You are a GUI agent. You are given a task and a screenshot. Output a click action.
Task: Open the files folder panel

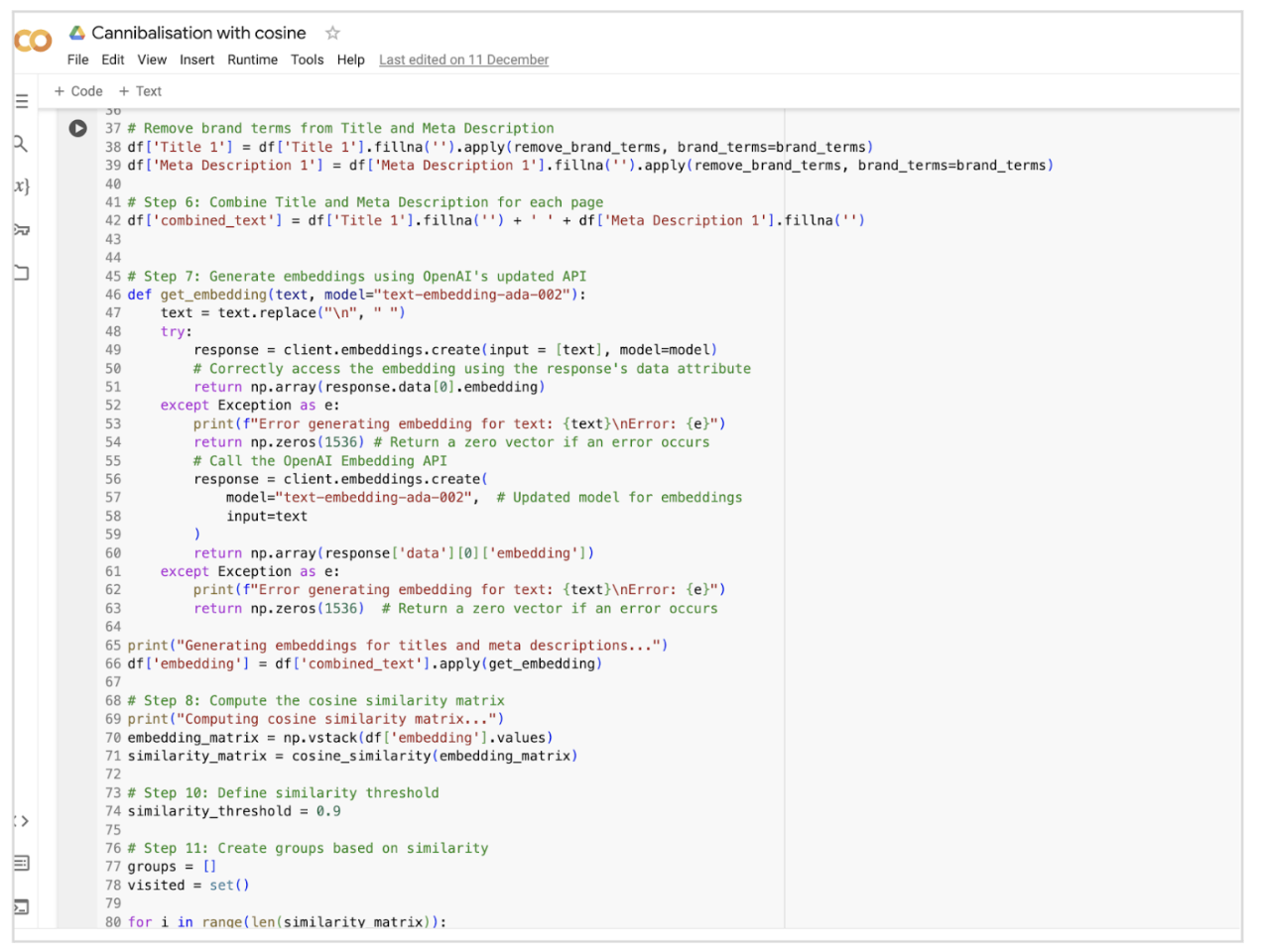21,272
